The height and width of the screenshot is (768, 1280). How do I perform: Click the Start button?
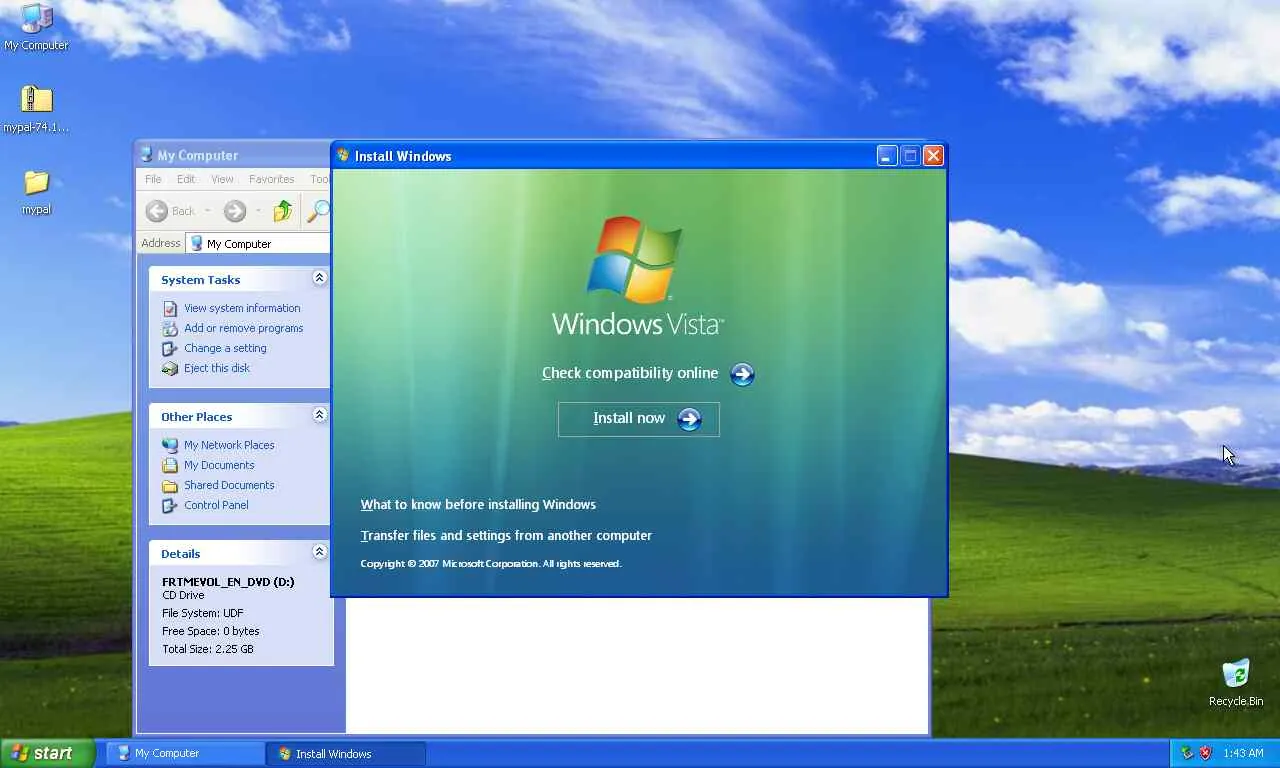pyautogui.click(x=47, y=753)
